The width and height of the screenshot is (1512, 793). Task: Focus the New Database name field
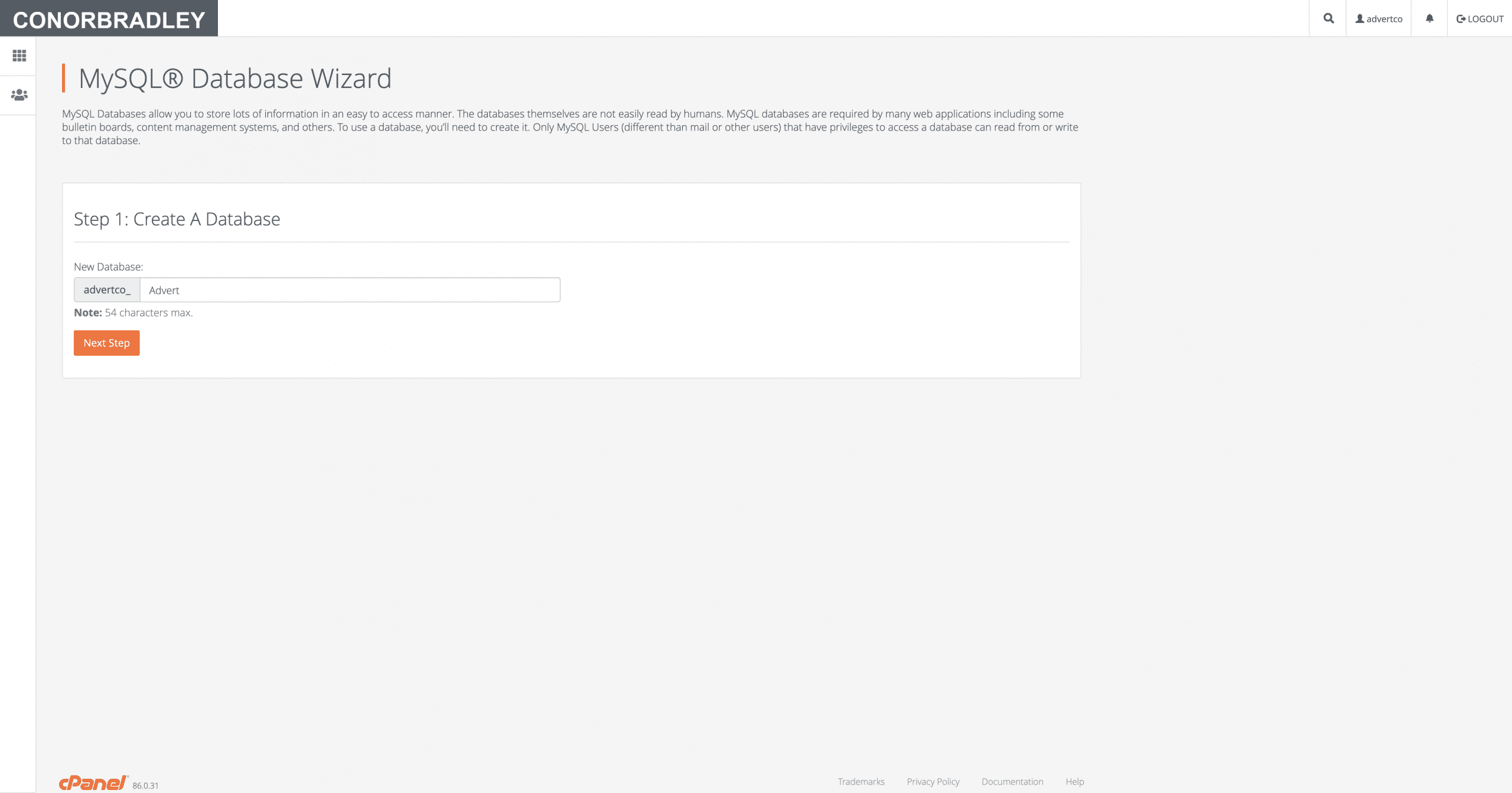(350, 290)
